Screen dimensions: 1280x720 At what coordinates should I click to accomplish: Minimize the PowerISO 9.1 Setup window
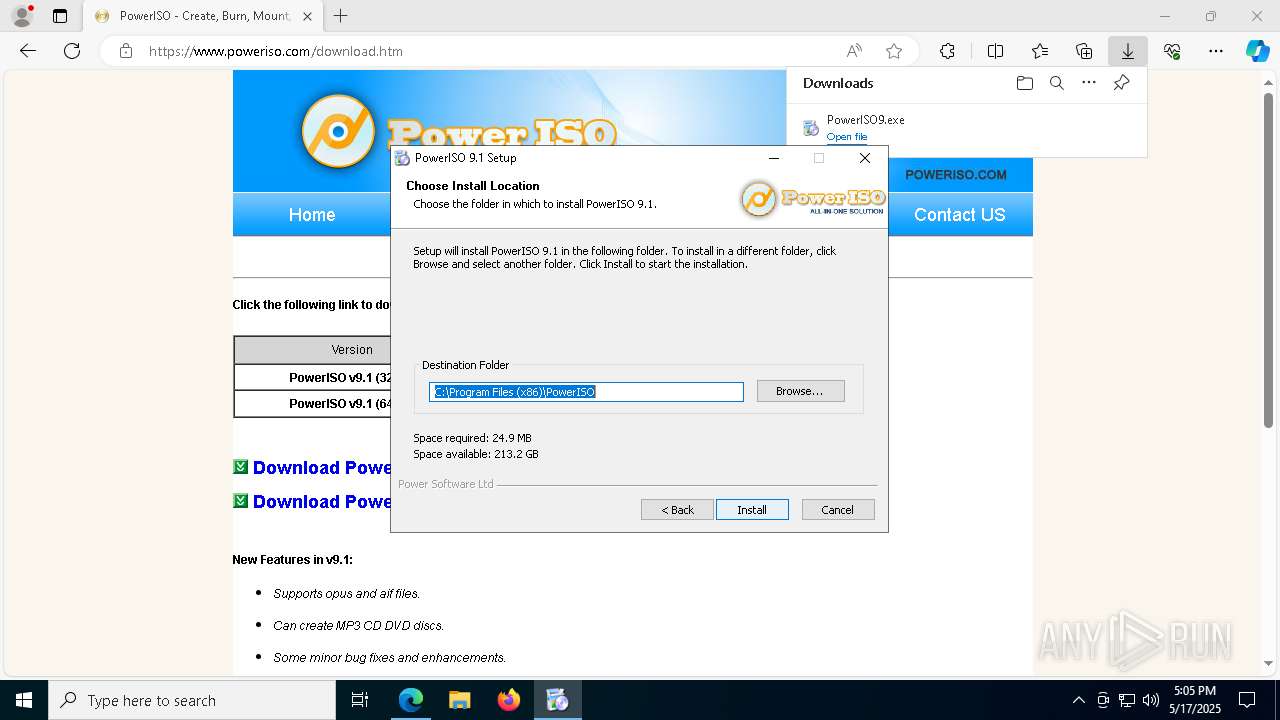tap(774, 158)
